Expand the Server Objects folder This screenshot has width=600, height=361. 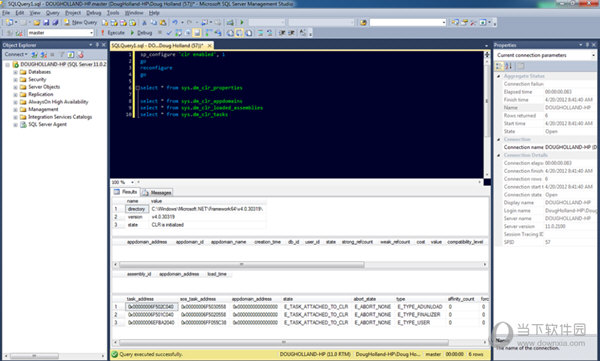point(15,87)
